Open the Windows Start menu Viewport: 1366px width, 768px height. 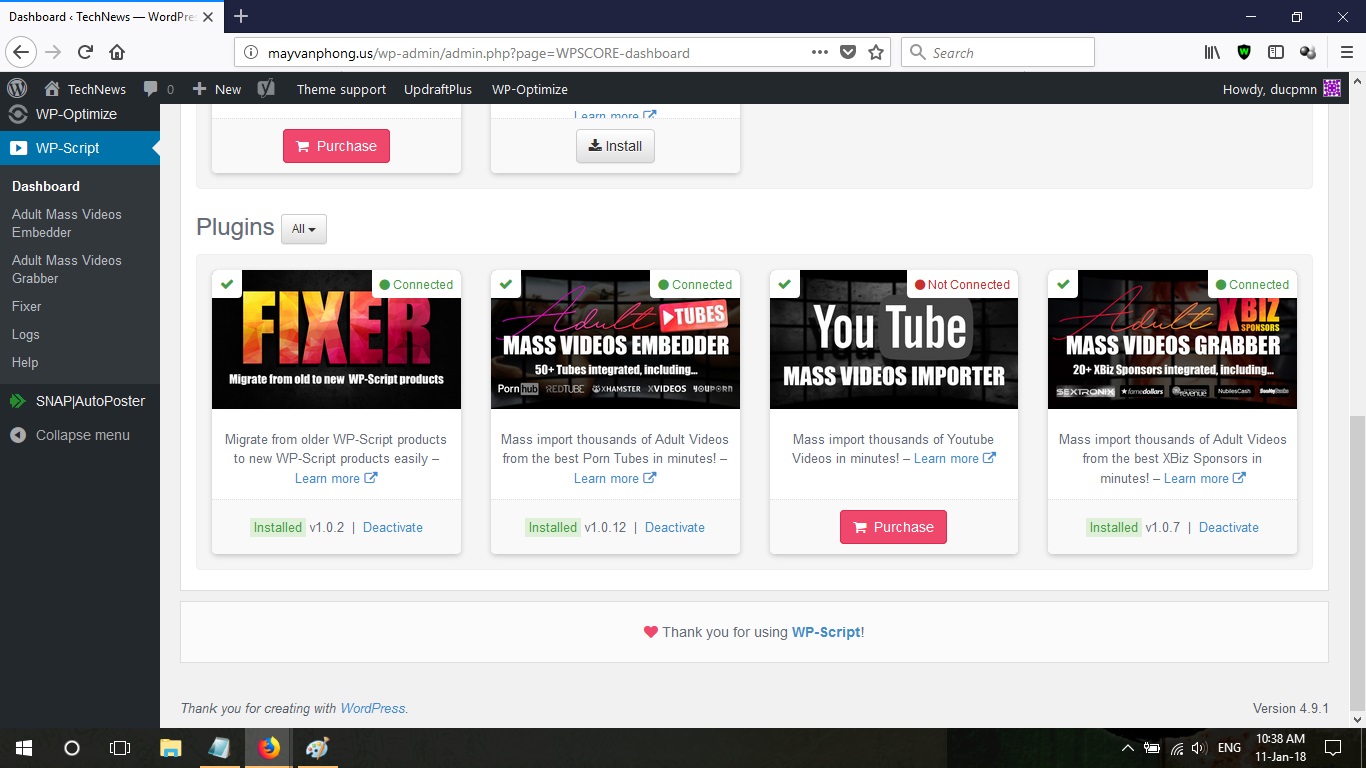point(24,748)
